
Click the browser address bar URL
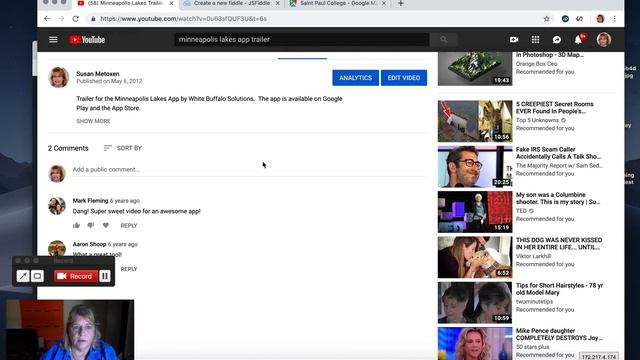(183, 19)
